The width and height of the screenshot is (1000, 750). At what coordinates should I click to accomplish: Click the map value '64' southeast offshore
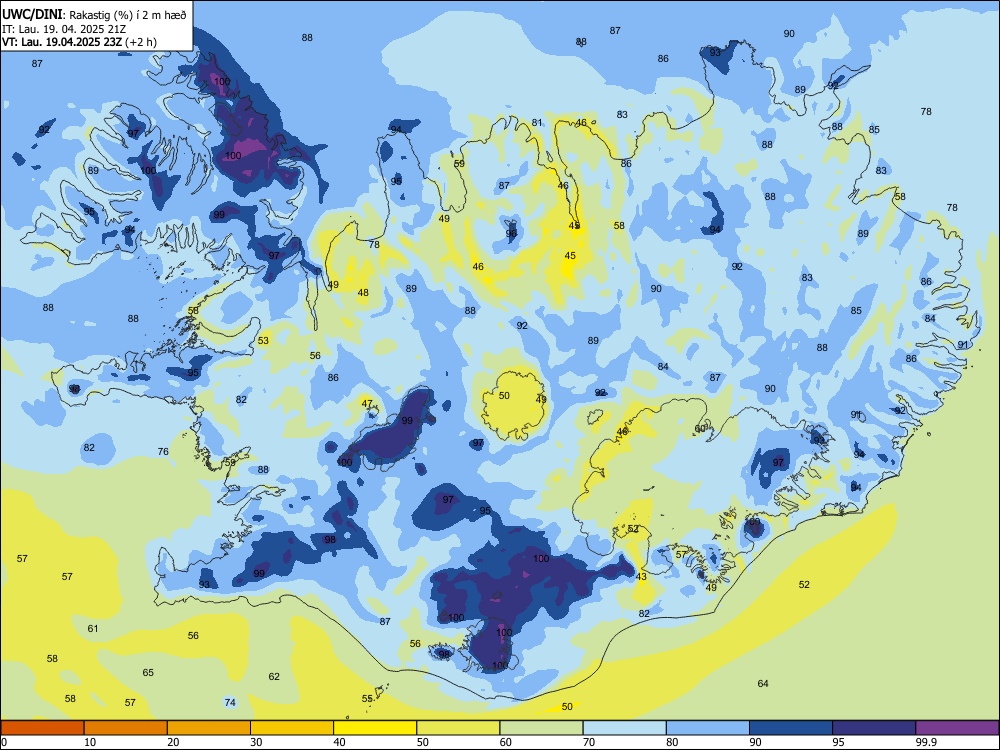(x=763, y=683)
